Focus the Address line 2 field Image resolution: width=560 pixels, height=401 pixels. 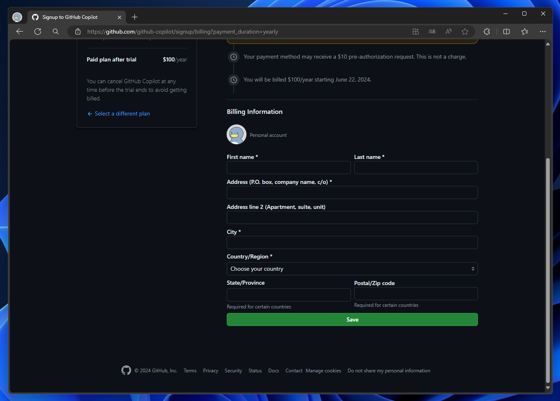pyautogui.click(x=352, y=217)
